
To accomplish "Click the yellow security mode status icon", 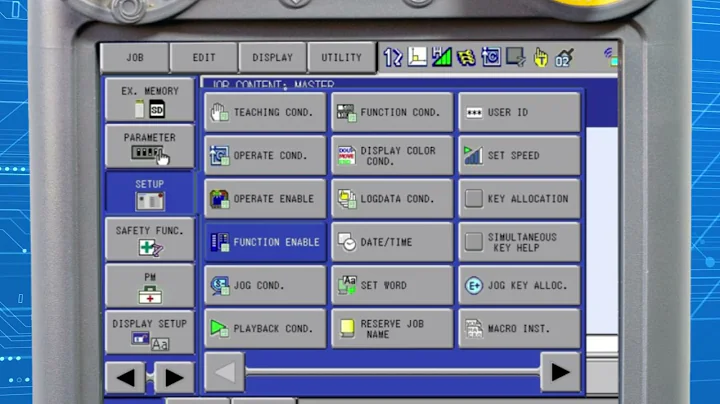I will point(466,57).
